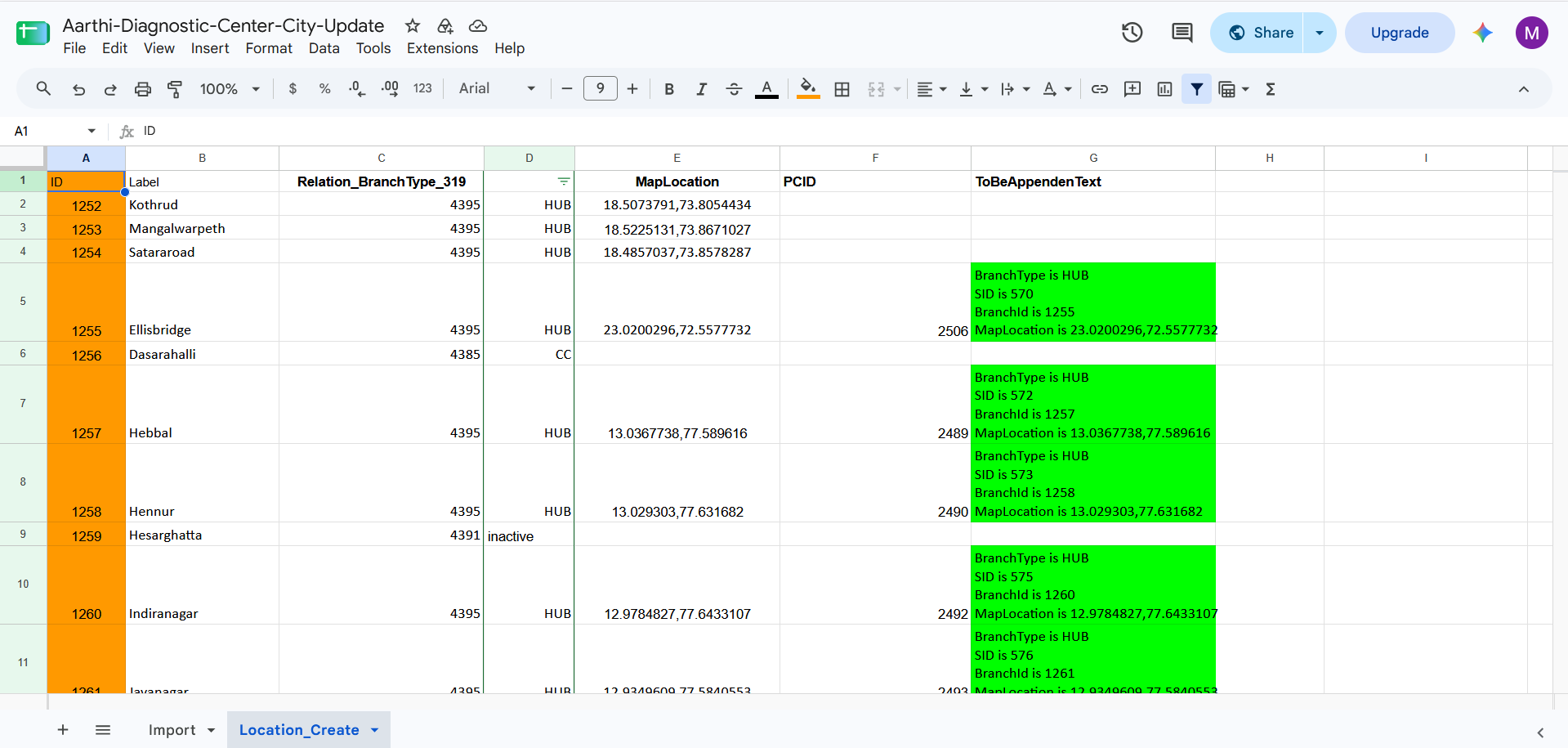The image size is (1568, 748).
Task: Open the text color picker
Action: [x=766, y=89]
